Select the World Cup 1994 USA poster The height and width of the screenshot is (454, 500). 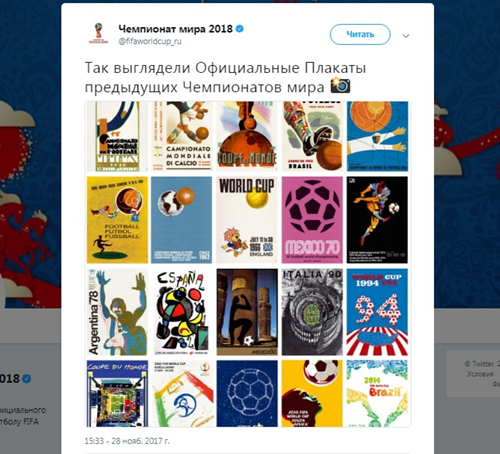coord(377,312)
